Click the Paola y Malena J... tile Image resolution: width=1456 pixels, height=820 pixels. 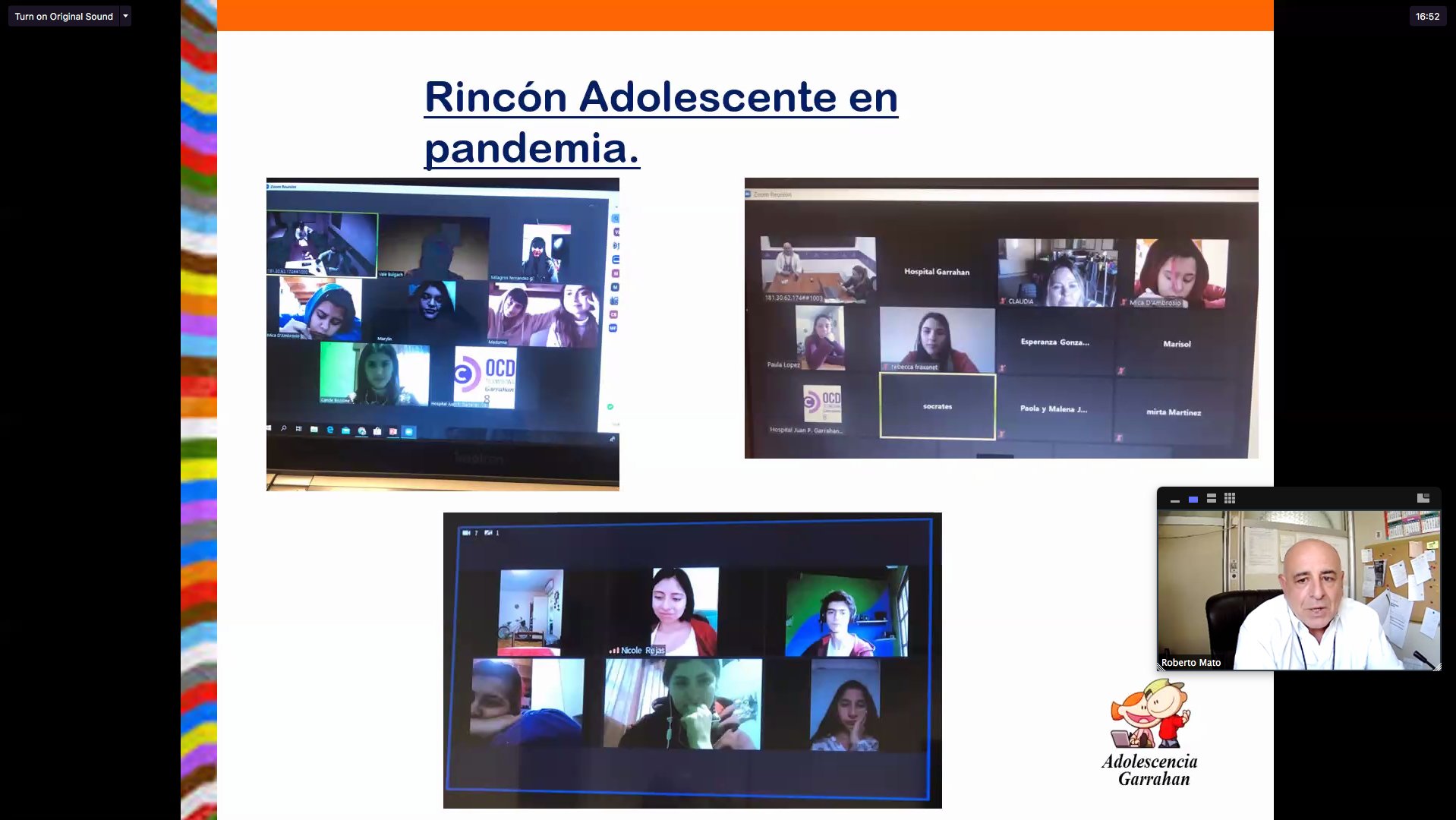(x=1054, y=408)
